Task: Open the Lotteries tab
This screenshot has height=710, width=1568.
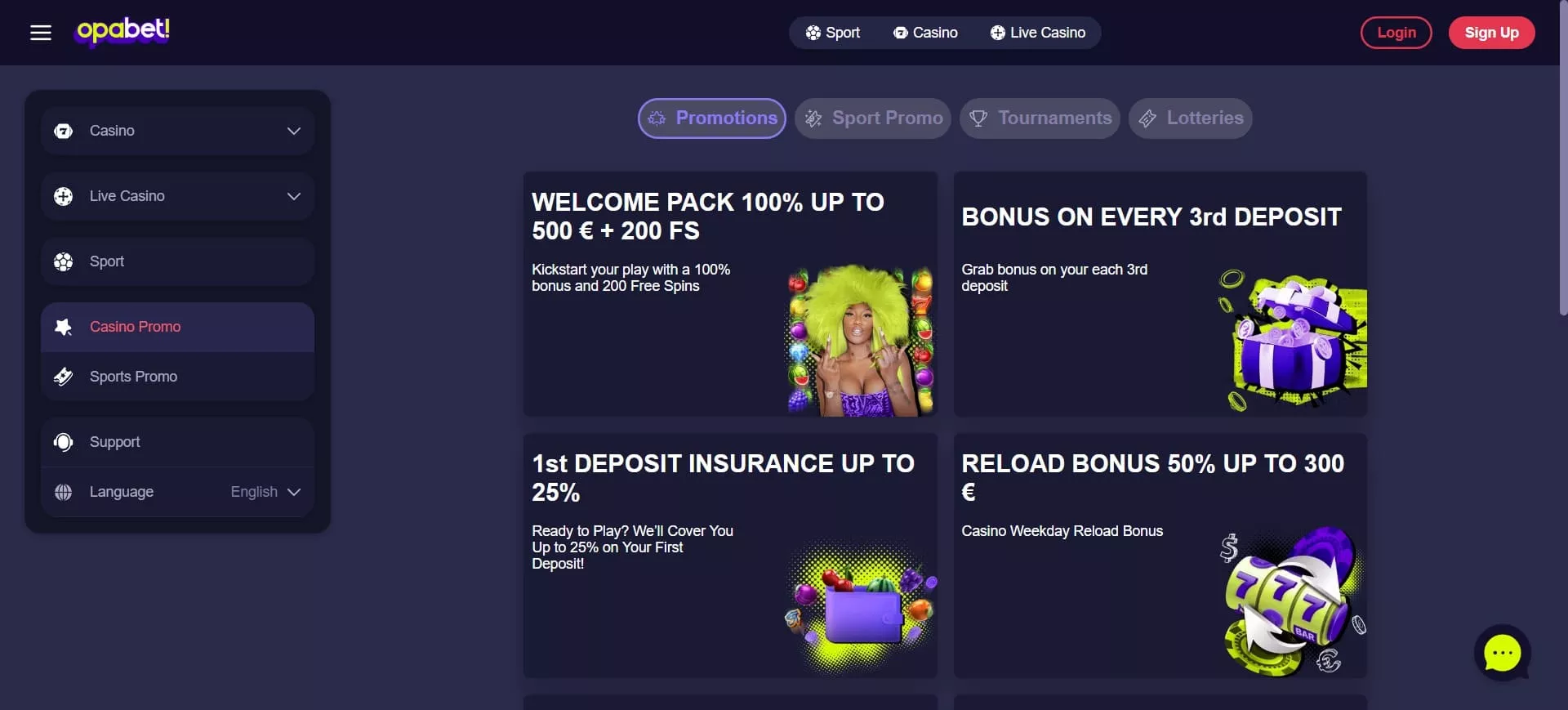Action: (x=1190, y=118)
